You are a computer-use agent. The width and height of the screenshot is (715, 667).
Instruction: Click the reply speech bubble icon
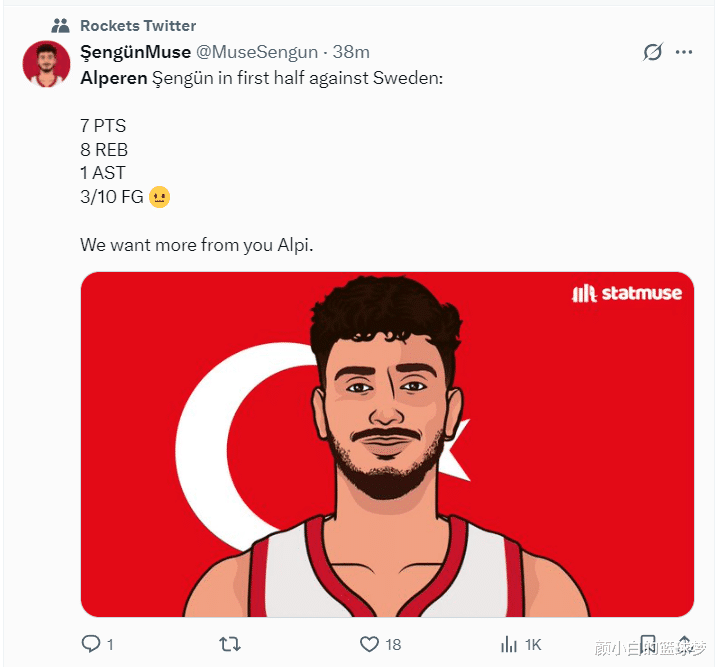tap(91, 644)
